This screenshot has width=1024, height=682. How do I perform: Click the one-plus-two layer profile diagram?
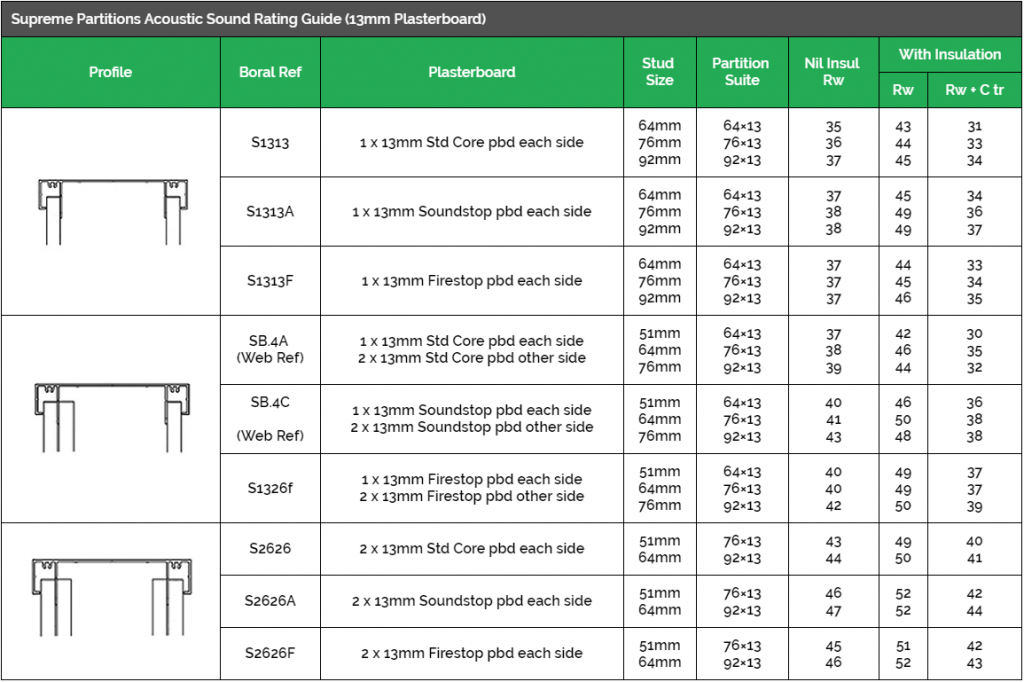(112, 417)
